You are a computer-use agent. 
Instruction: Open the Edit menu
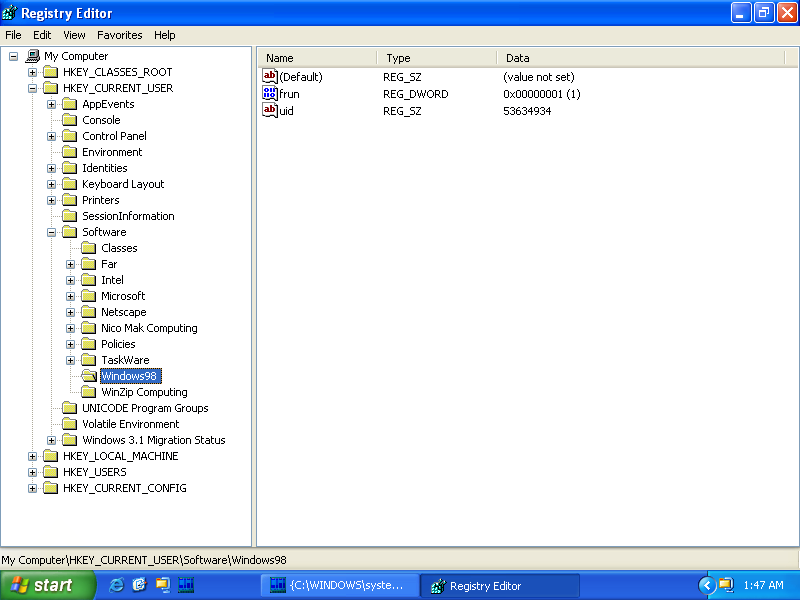tap(42, 35)
